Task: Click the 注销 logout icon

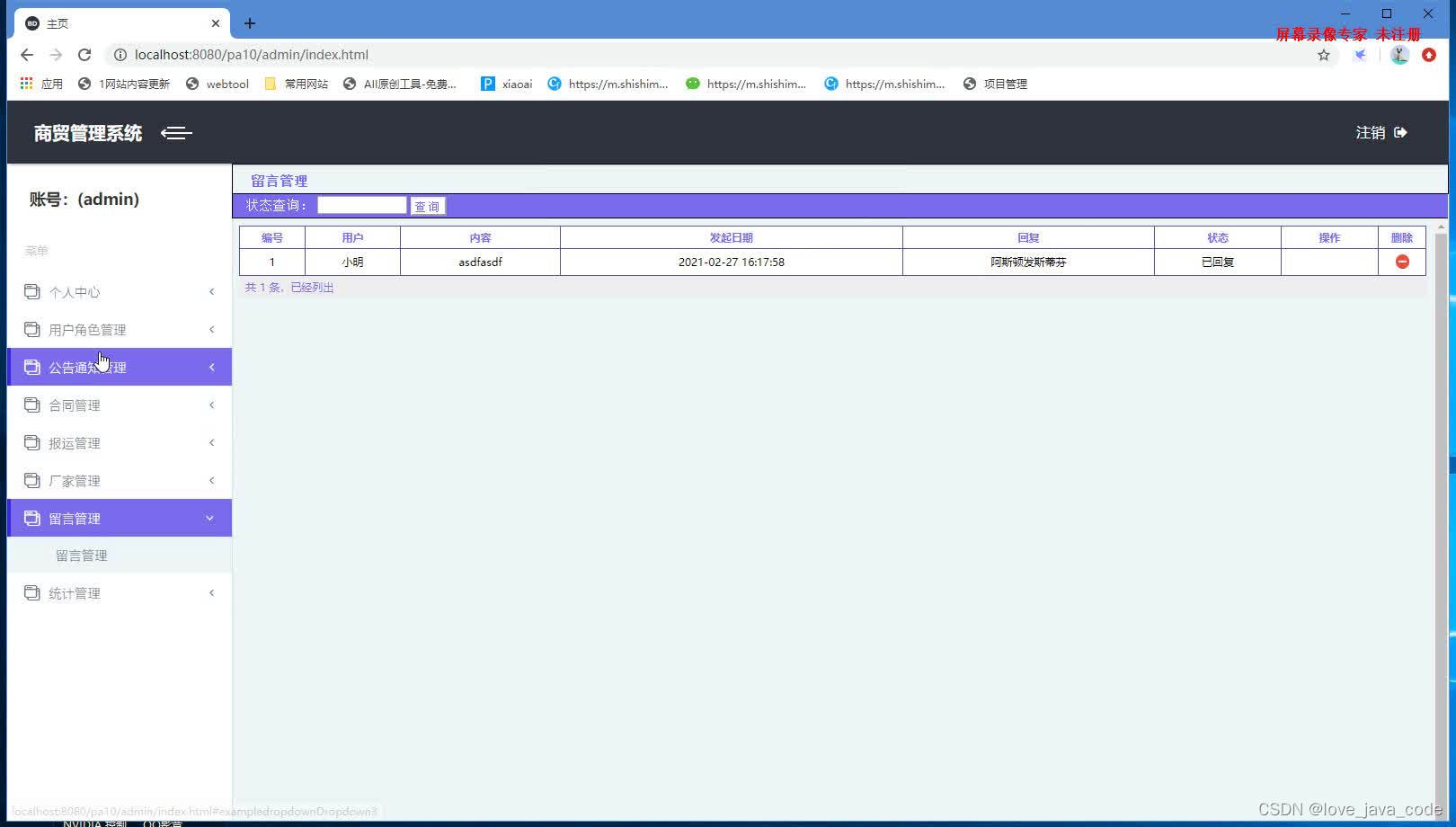Action: pos(1400,132)
